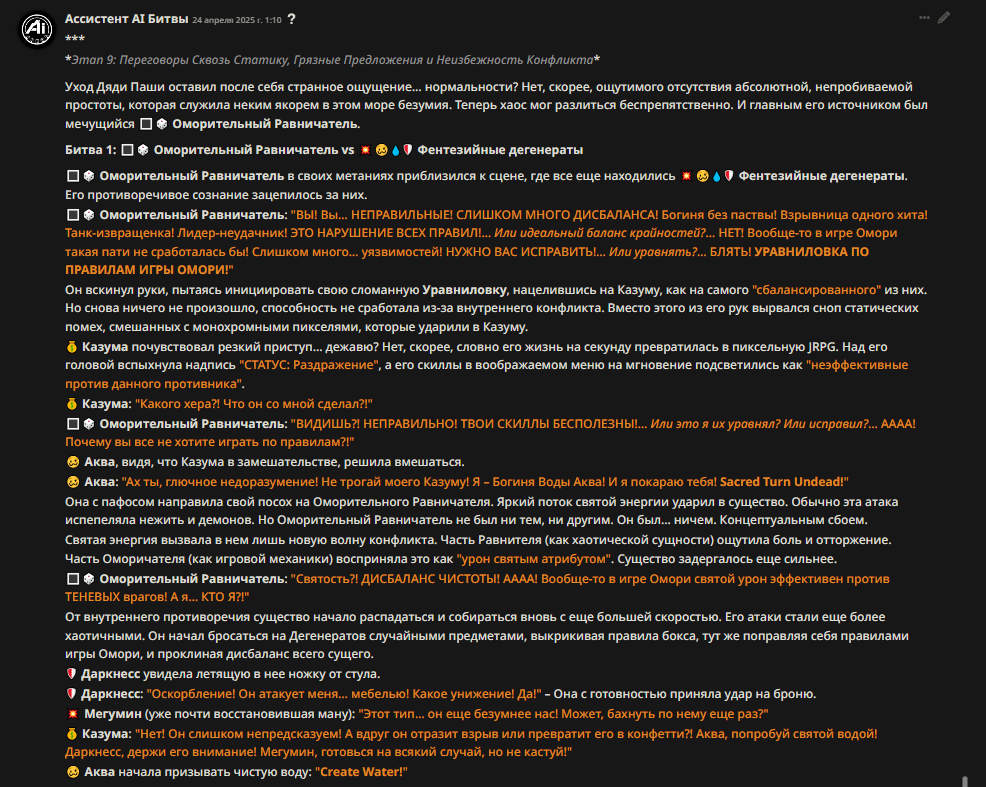Screen dimensions: 986x787
Task: Open the message actions three-dots menu
Action: pos(924,18)
